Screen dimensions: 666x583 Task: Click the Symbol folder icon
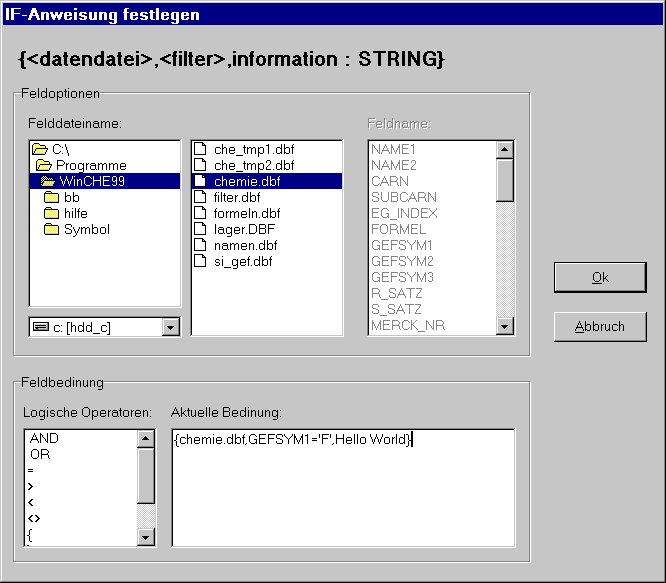tap(52, 229)
